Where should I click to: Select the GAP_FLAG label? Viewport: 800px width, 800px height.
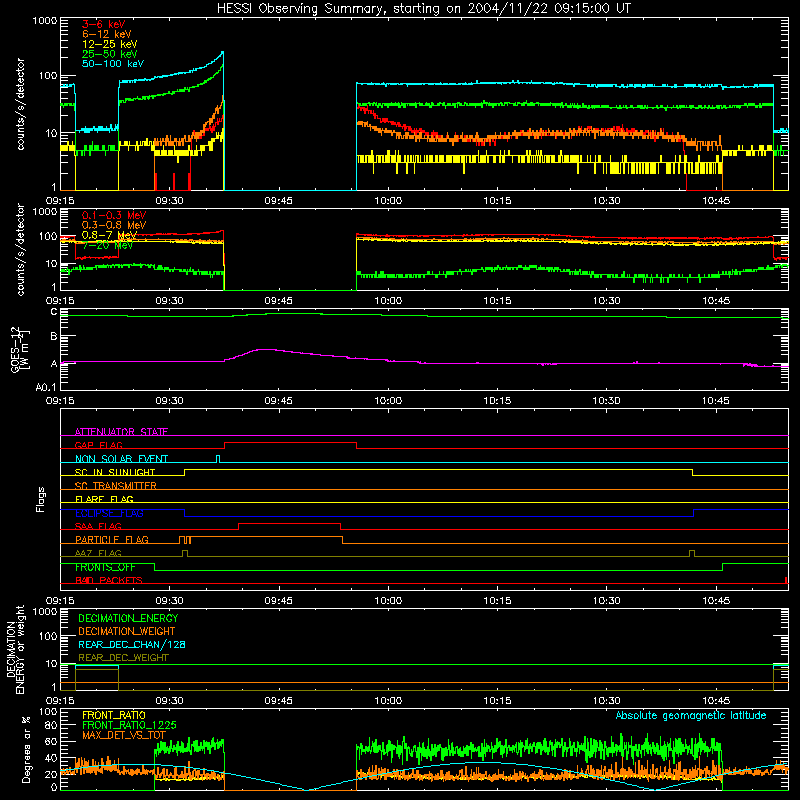(99, 445)
